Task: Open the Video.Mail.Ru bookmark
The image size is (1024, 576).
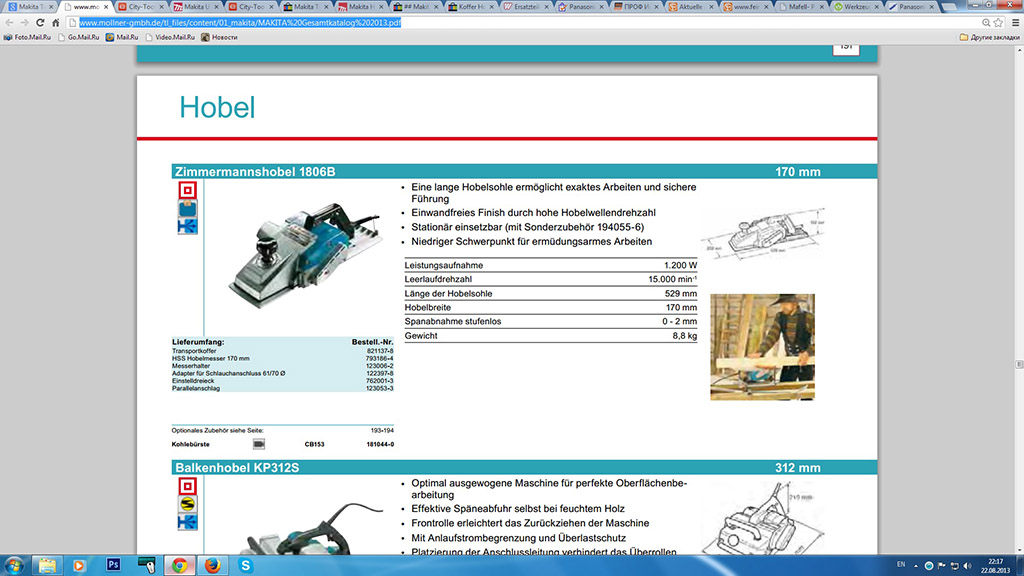Action: click(x=170, y=37)
